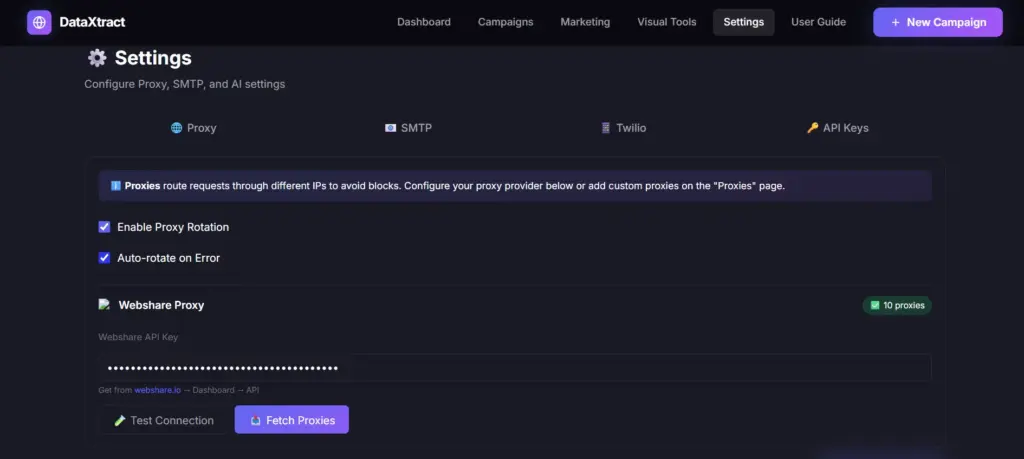The height and width of the screenshot is (459, 1024).
Task: Click the envelope icon on SMTP tab
Action: tap(390, 128)
